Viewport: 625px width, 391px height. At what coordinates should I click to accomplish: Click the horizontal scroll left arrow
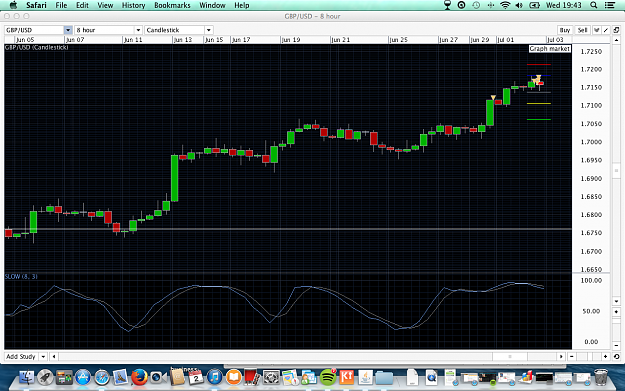[x=54, y=356]
